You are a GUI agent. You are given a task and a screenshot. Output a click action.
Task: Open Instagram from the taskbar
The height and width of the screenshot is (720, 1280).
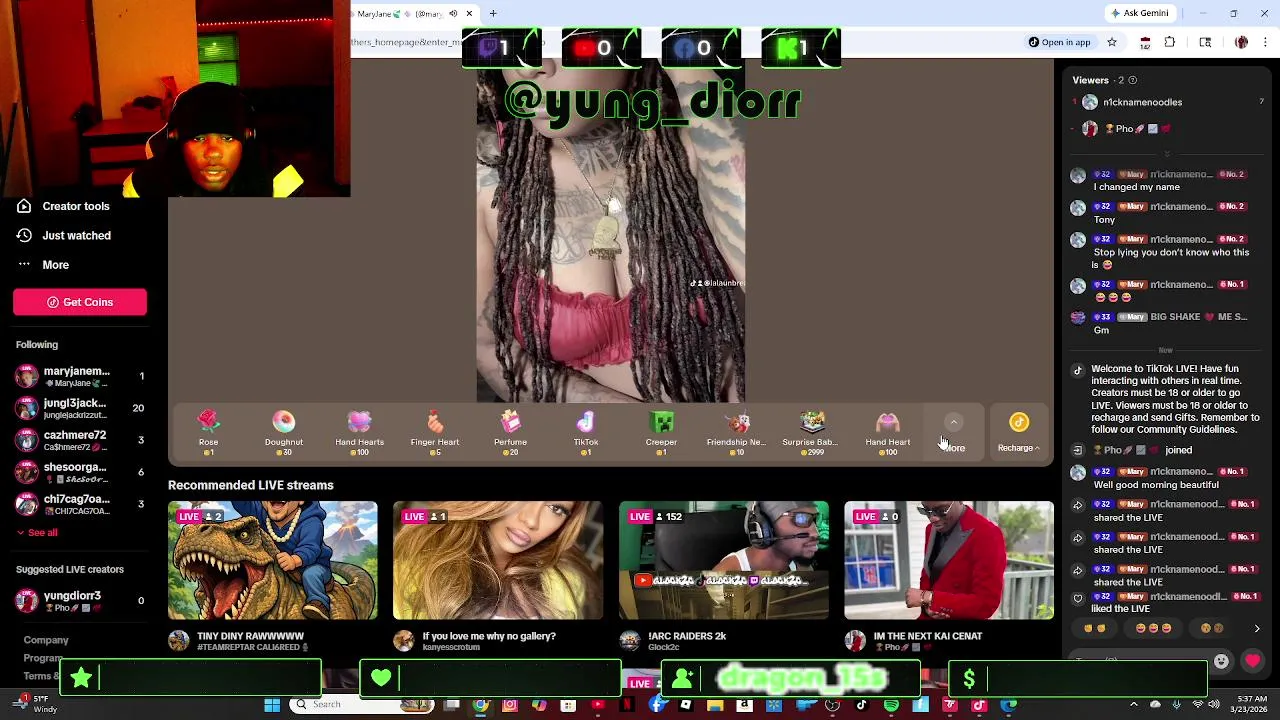click(510, 705)
